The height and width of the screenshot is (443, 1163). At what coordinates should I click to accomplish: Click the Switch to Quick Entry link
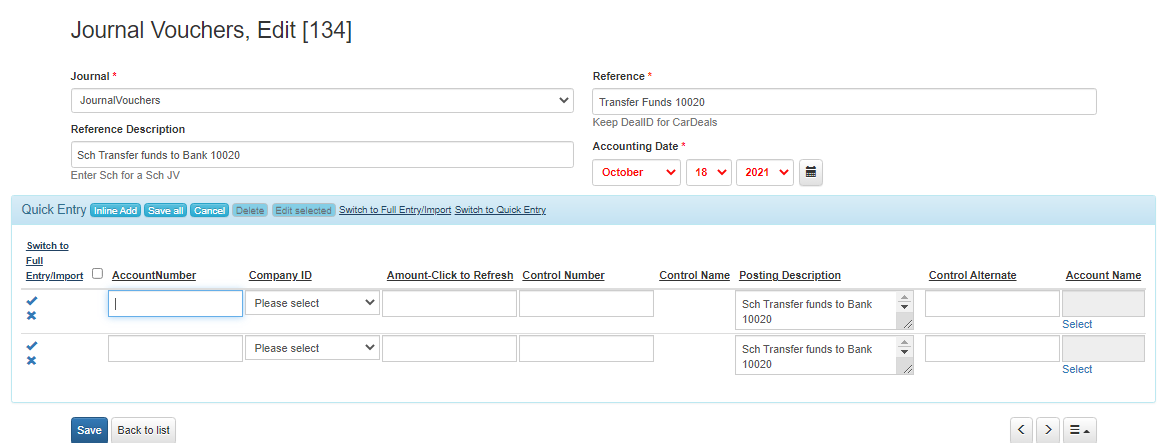coord(500,210)
